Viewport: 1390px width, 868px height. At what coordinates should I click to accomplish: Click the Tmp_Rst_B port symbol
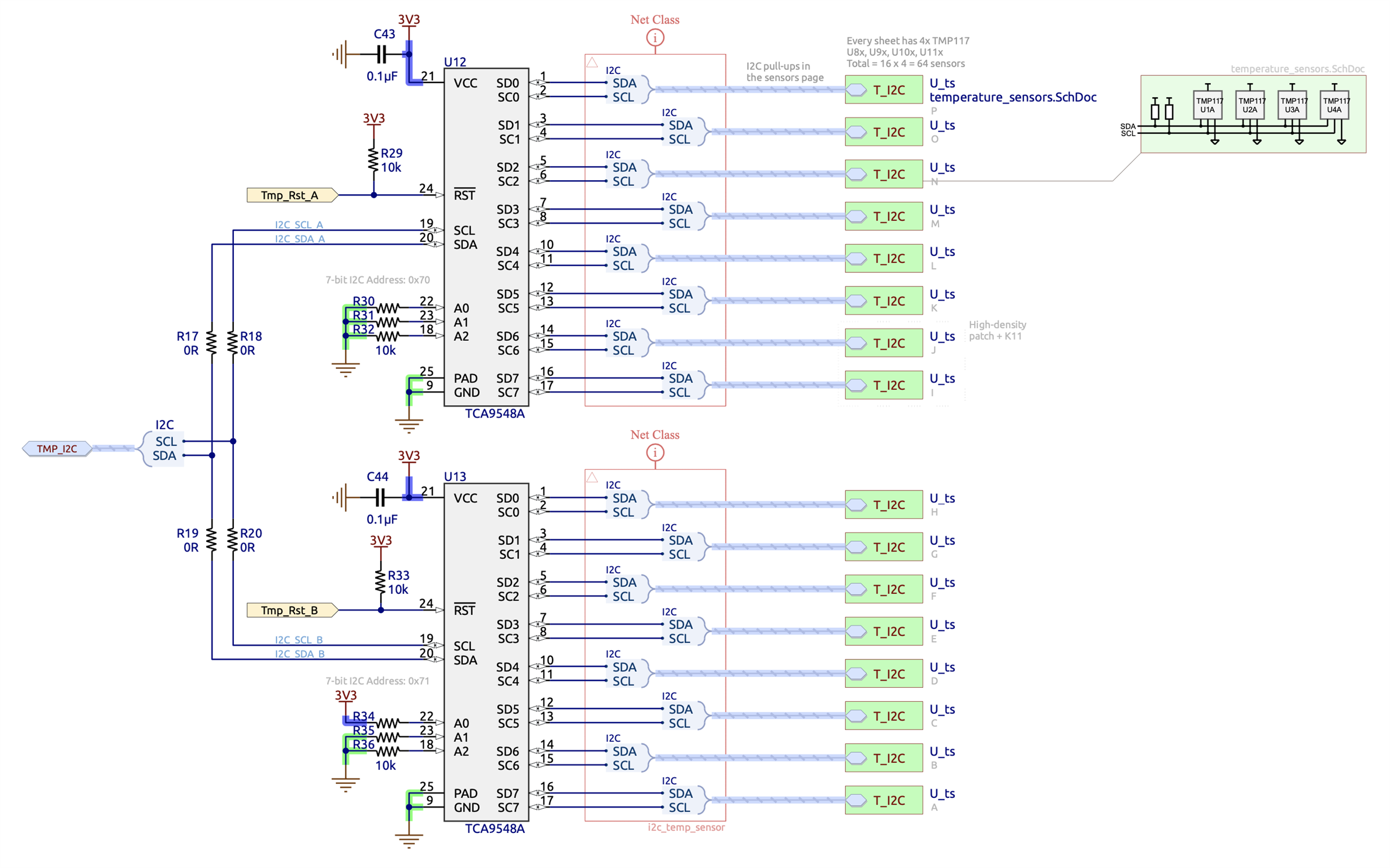[x=292, y=610]
